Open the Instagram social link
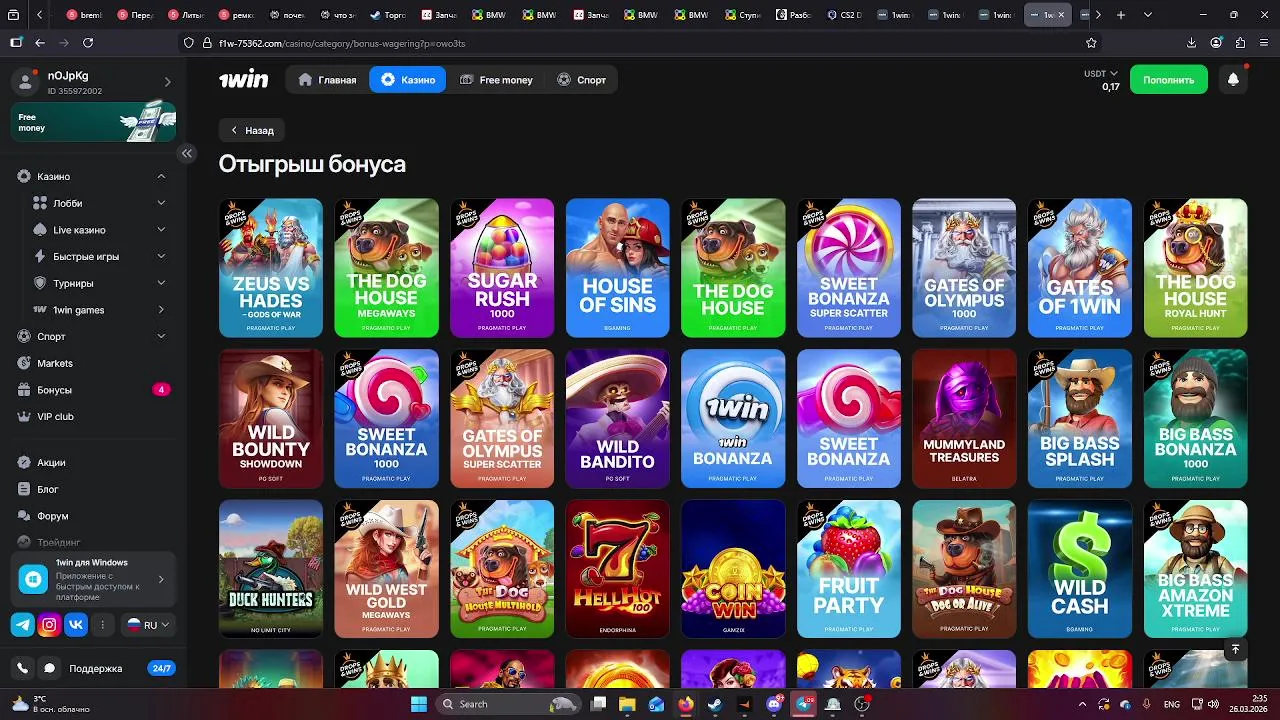 pyautogui.click(x=49, y=625)
